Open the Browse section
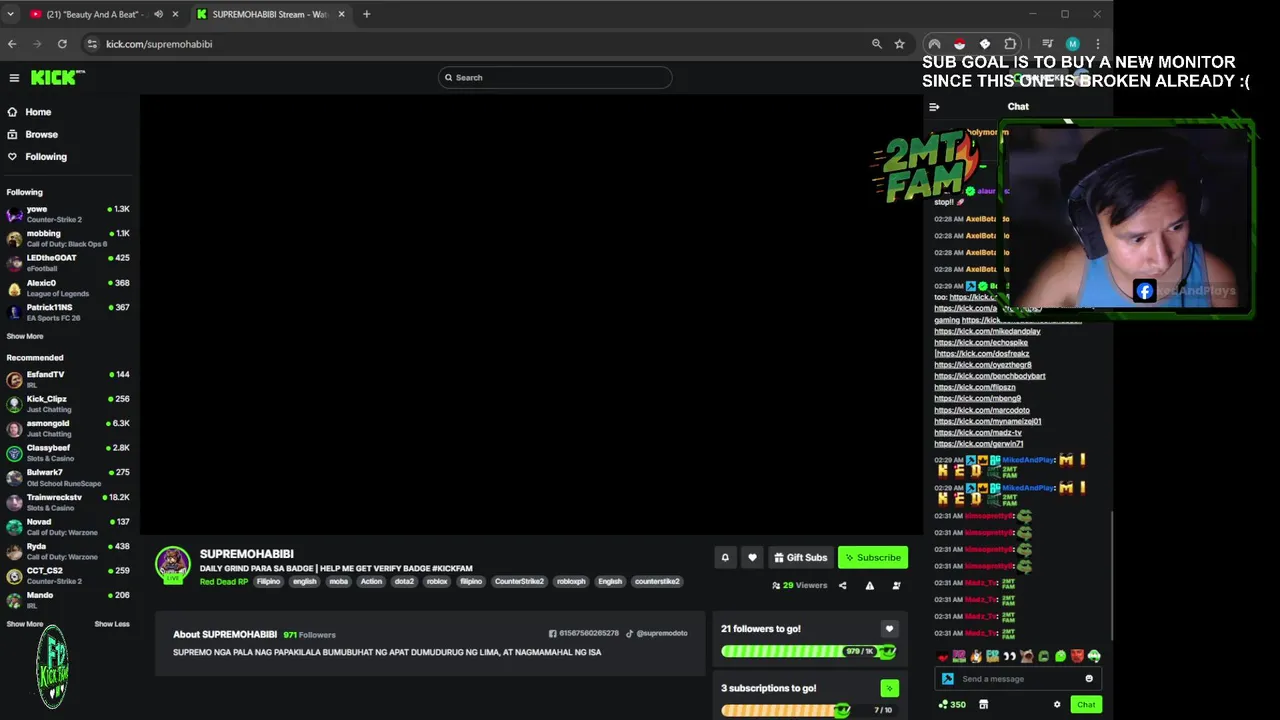The image size is (1280, 720). (x=41, y=134)
